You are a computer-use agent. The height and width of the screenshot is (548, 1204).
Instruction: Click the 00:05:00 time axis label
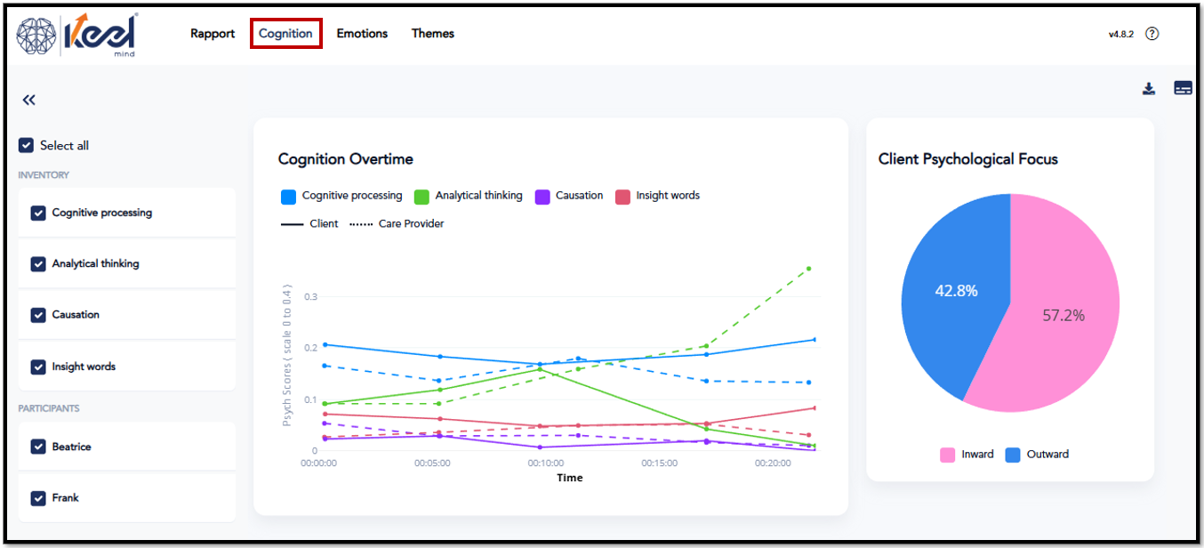(x=432, y=464)
